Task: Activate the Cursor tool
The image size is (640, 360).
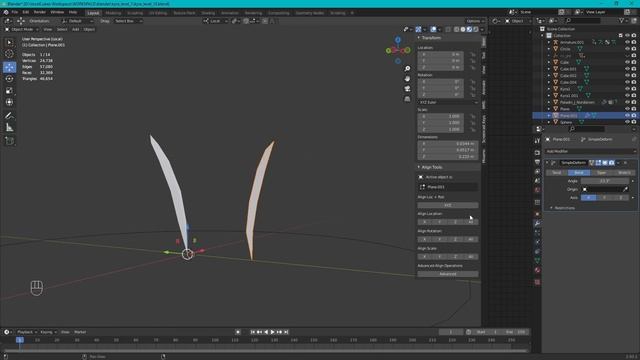Action: [9, 54]
